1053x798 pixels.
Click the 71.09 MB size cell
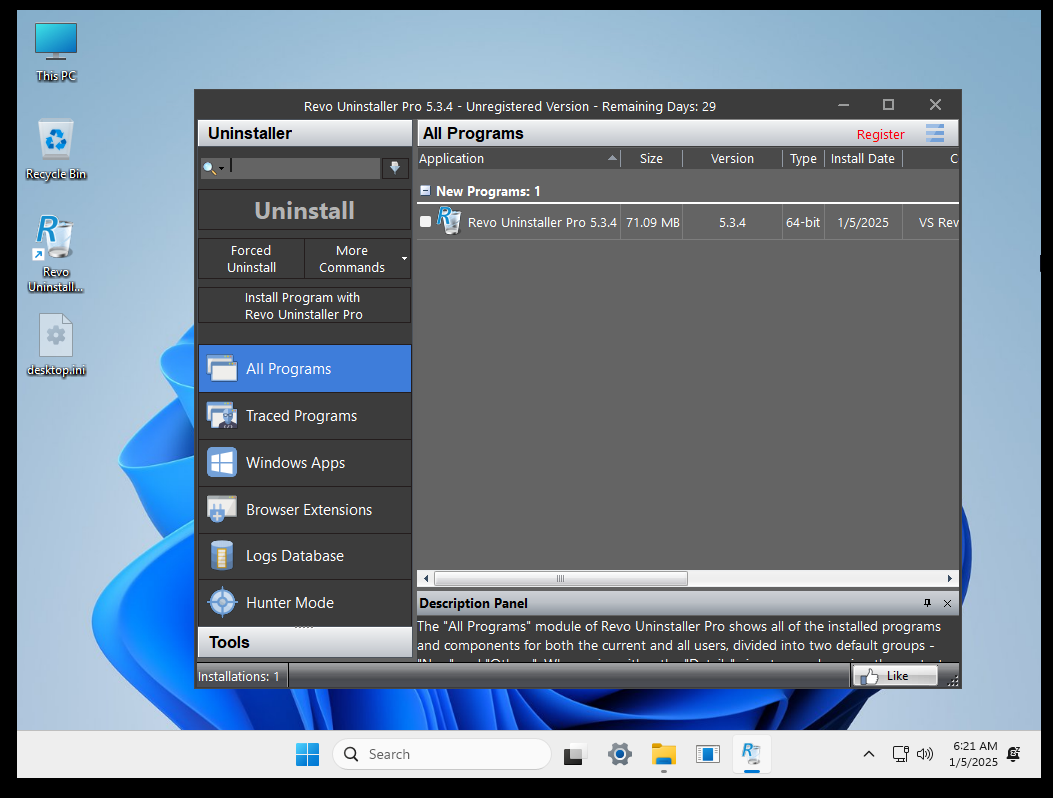(653, 222)
